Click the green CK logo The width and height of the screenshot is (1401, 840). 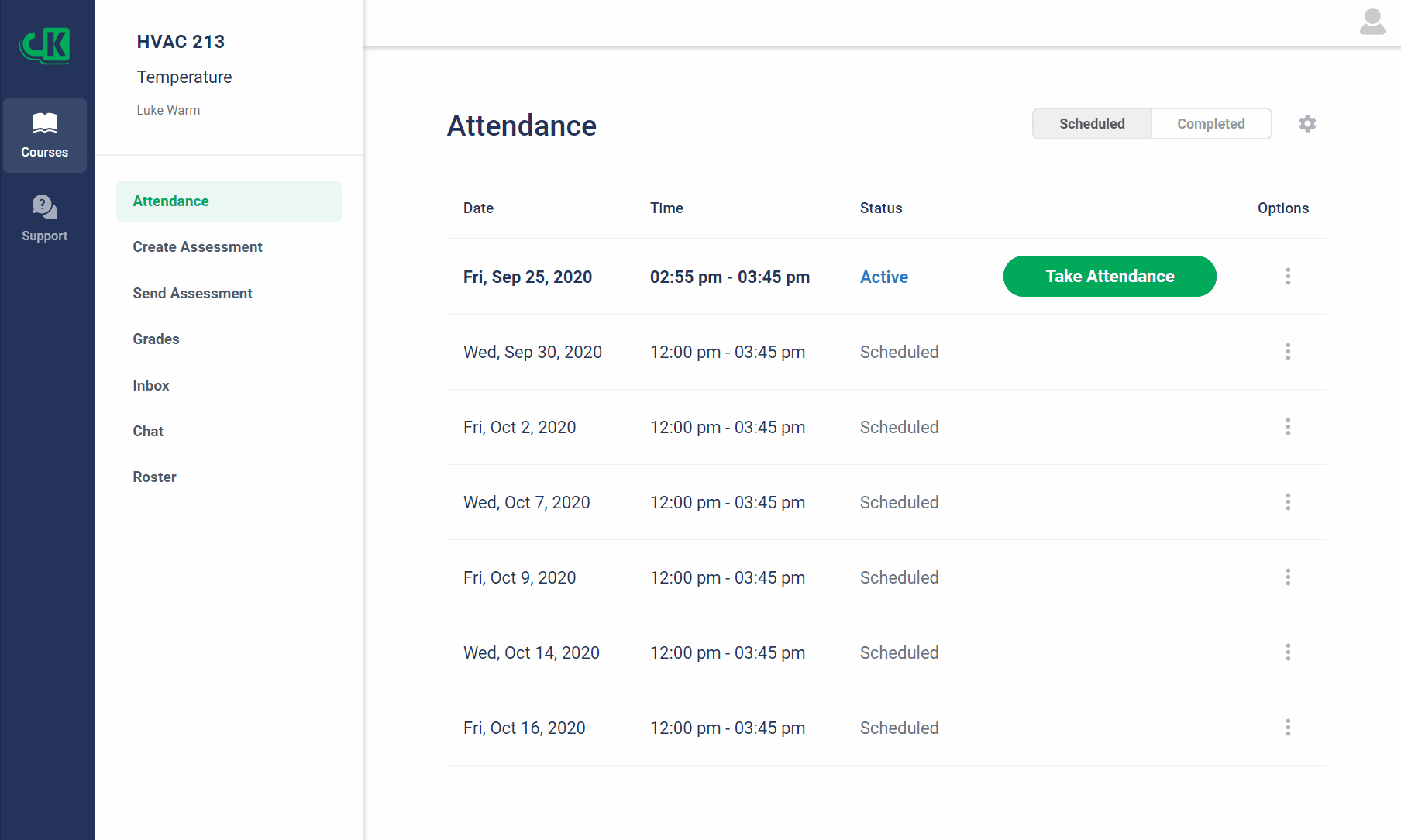(x=45, y=46)
